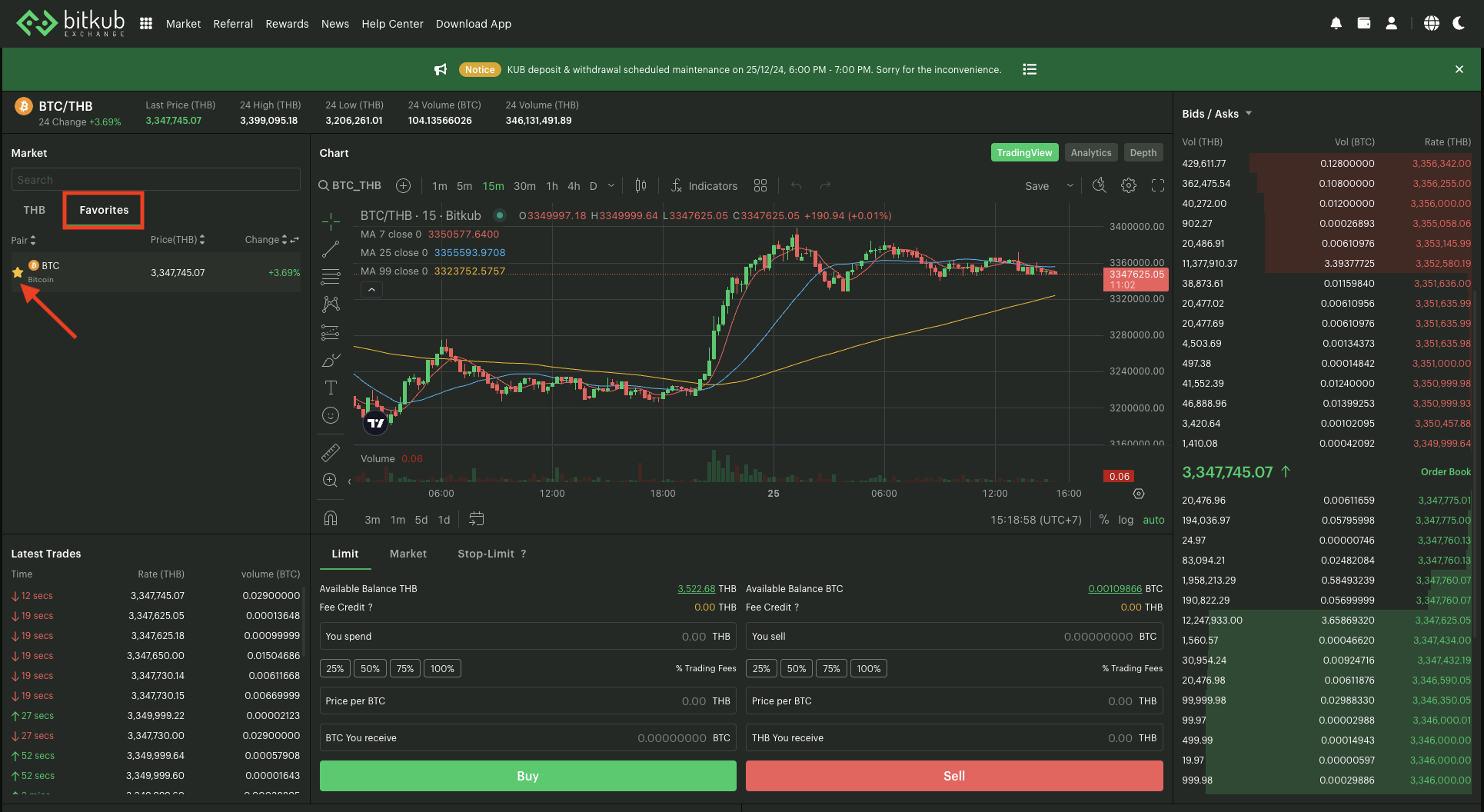
Task: Open the wallet icon in header
Action: [1364, 24]
